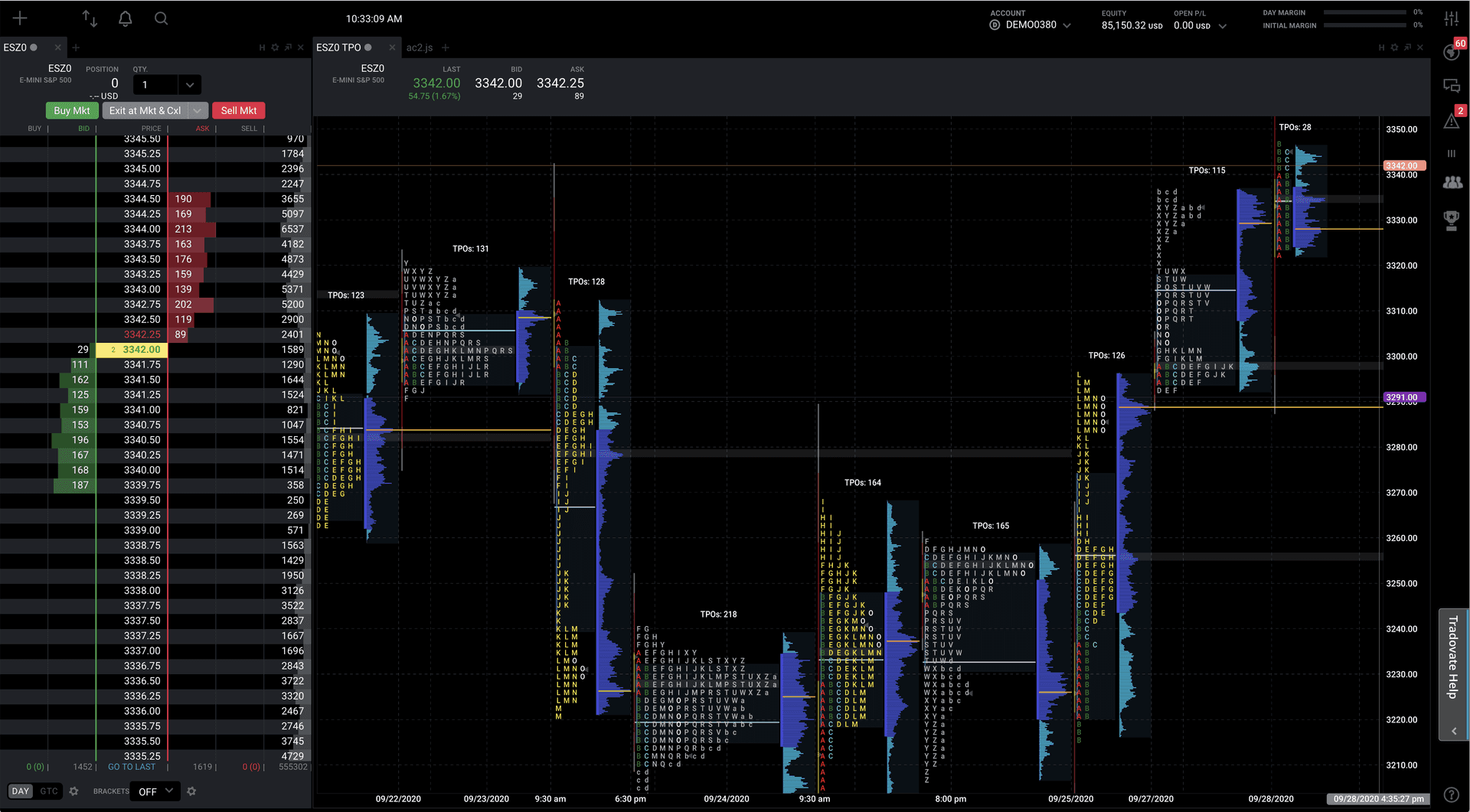Open the trophy icon in right sidebar
The height and width of the screenshot is (812, 1470).
coord(1451,220)
